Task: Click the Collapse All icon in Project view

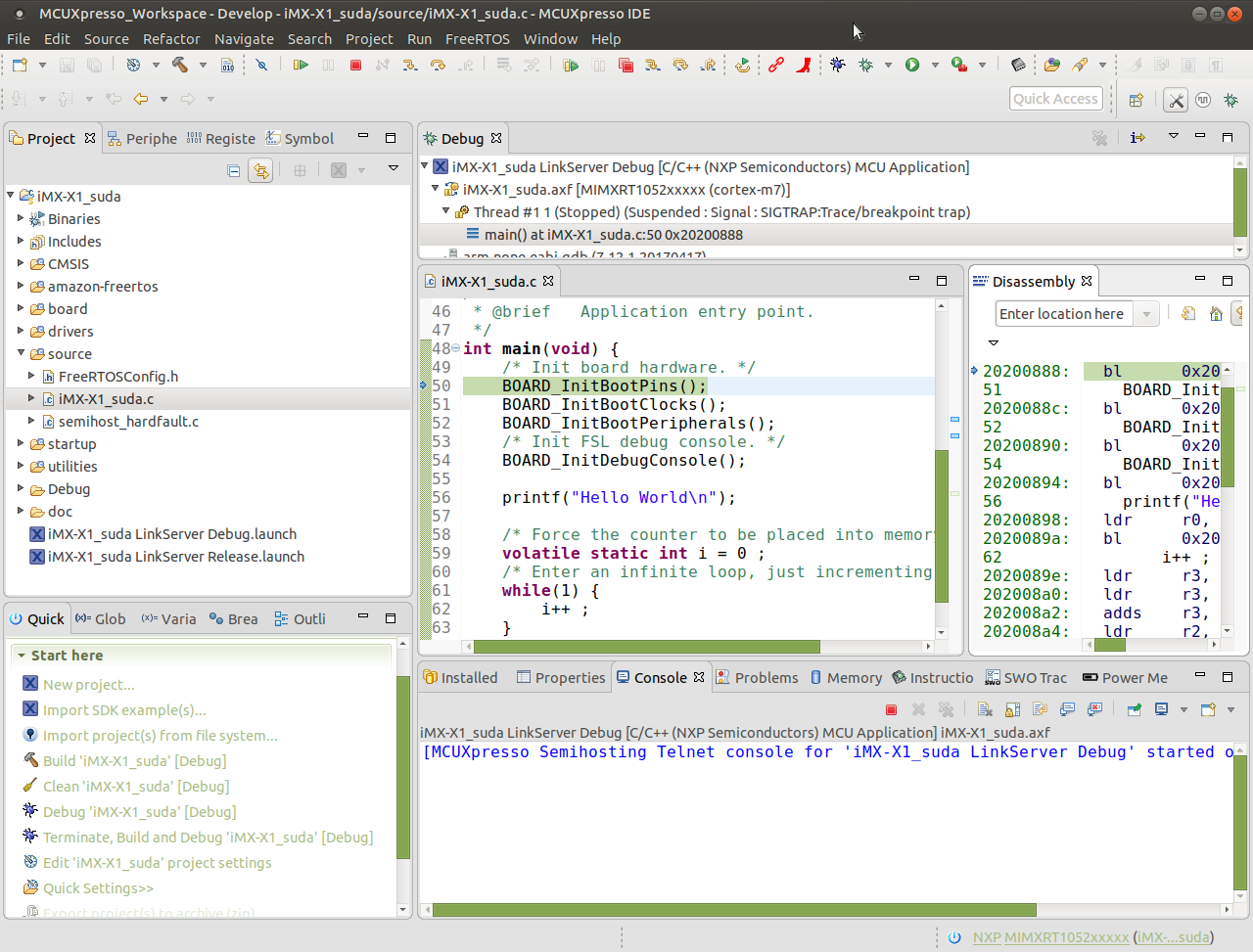Action: click(x=234, y=170)
